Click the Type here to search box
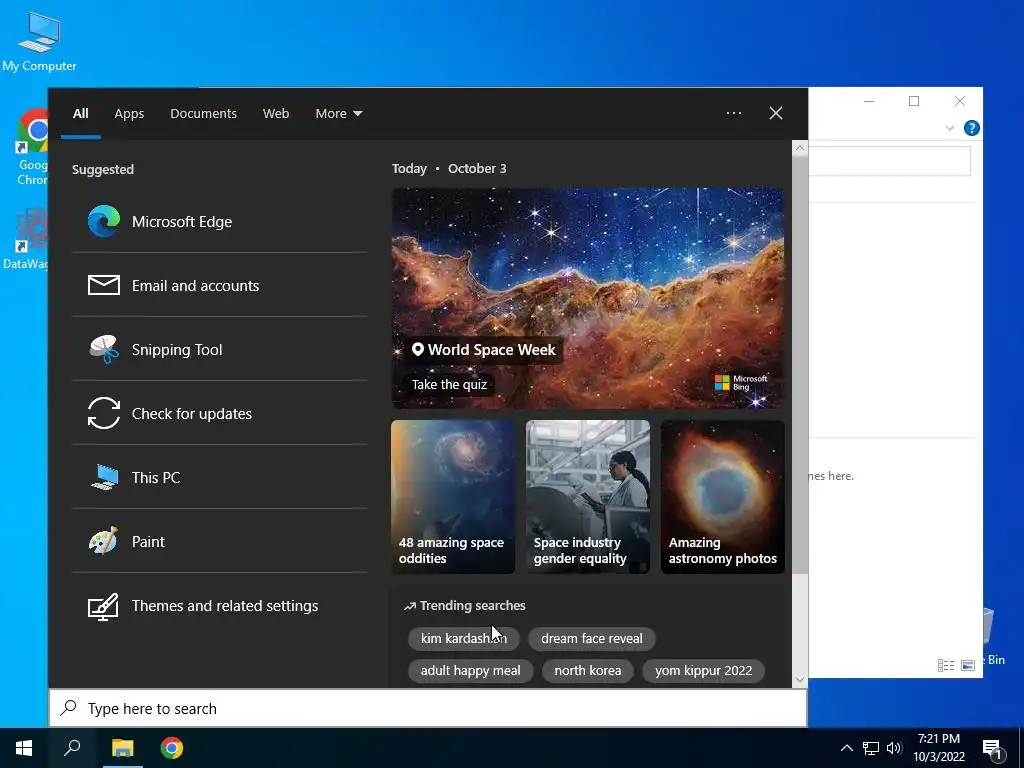1024x768 pixels. (428, 709)
